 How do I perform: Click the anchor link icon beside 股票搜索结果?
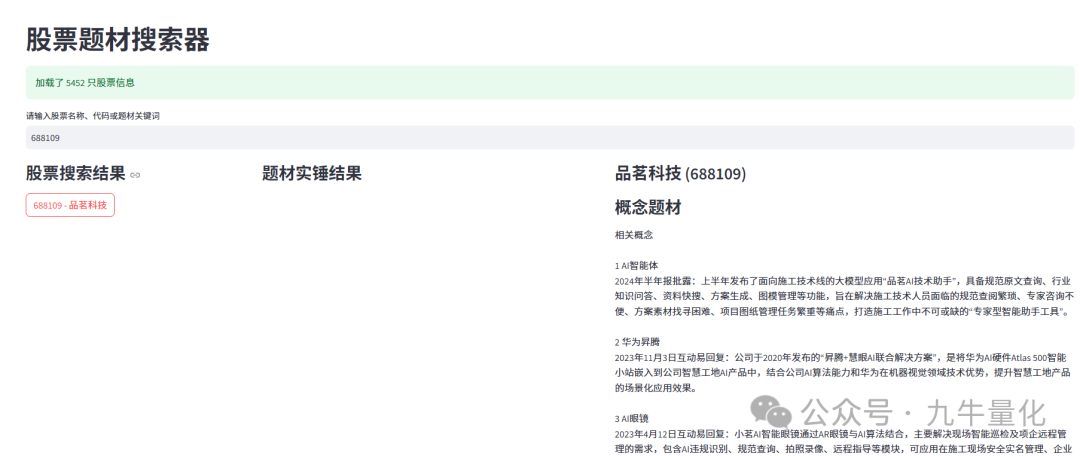coord(136,175)
